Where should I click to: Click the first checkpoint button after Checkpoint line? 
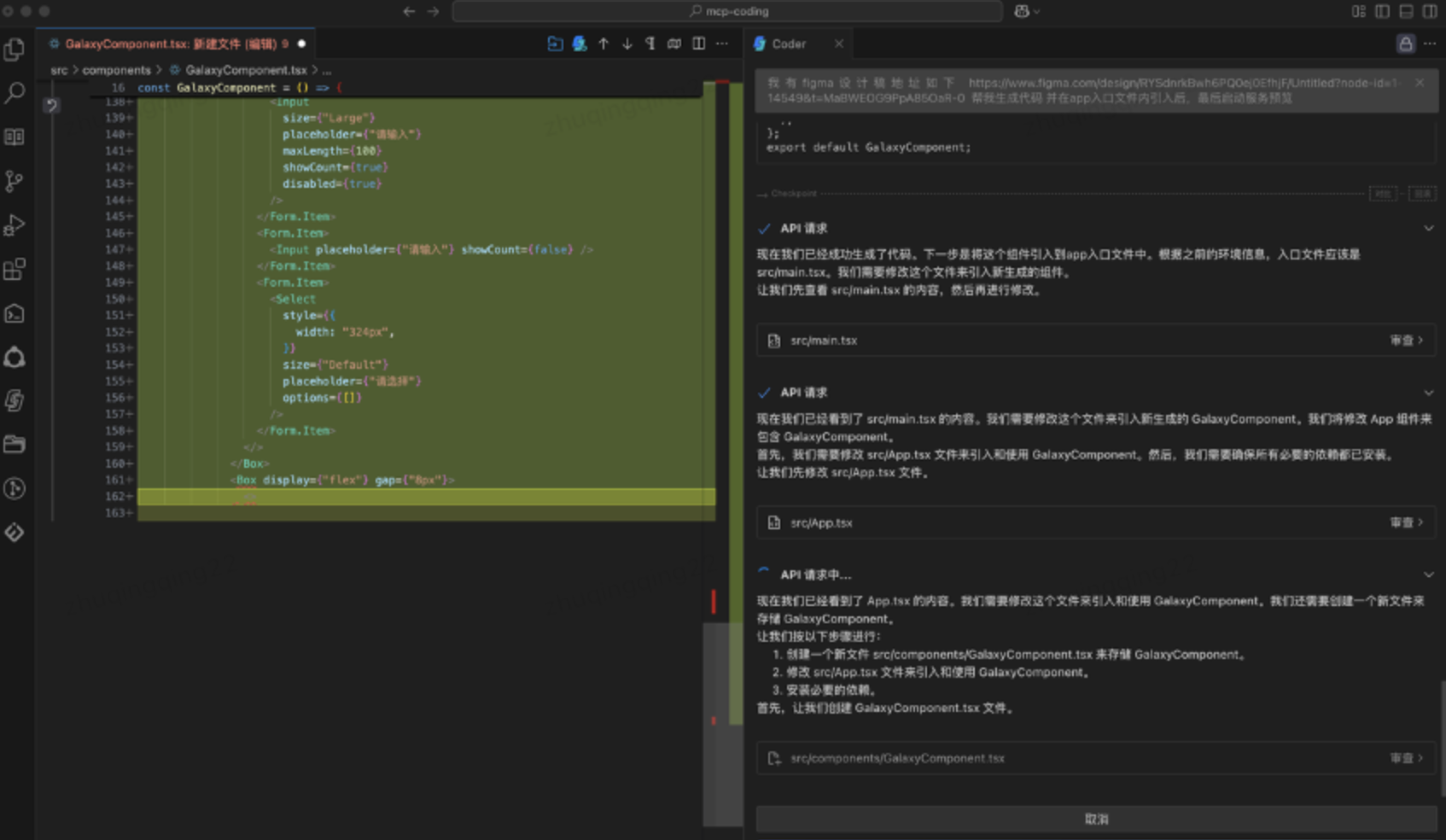1383,194
